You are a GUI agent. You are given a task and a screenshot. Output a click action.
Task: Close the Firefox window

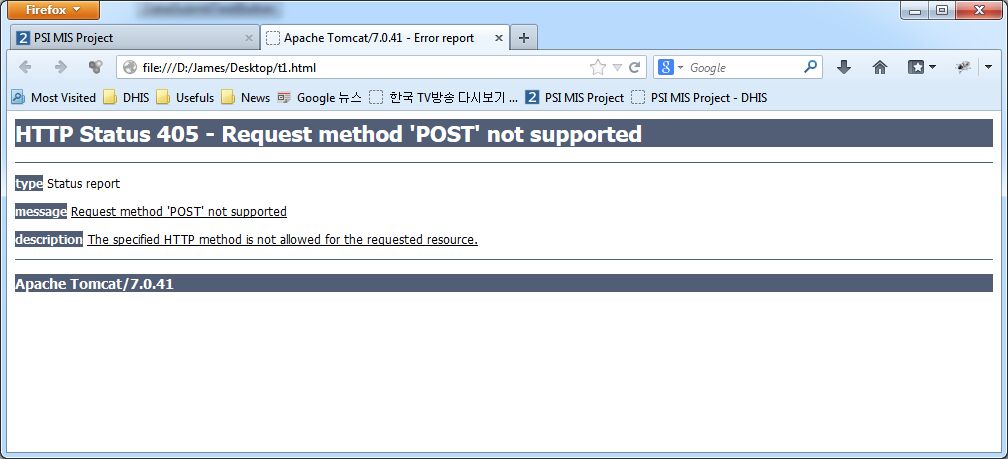(x=979, y=10)
